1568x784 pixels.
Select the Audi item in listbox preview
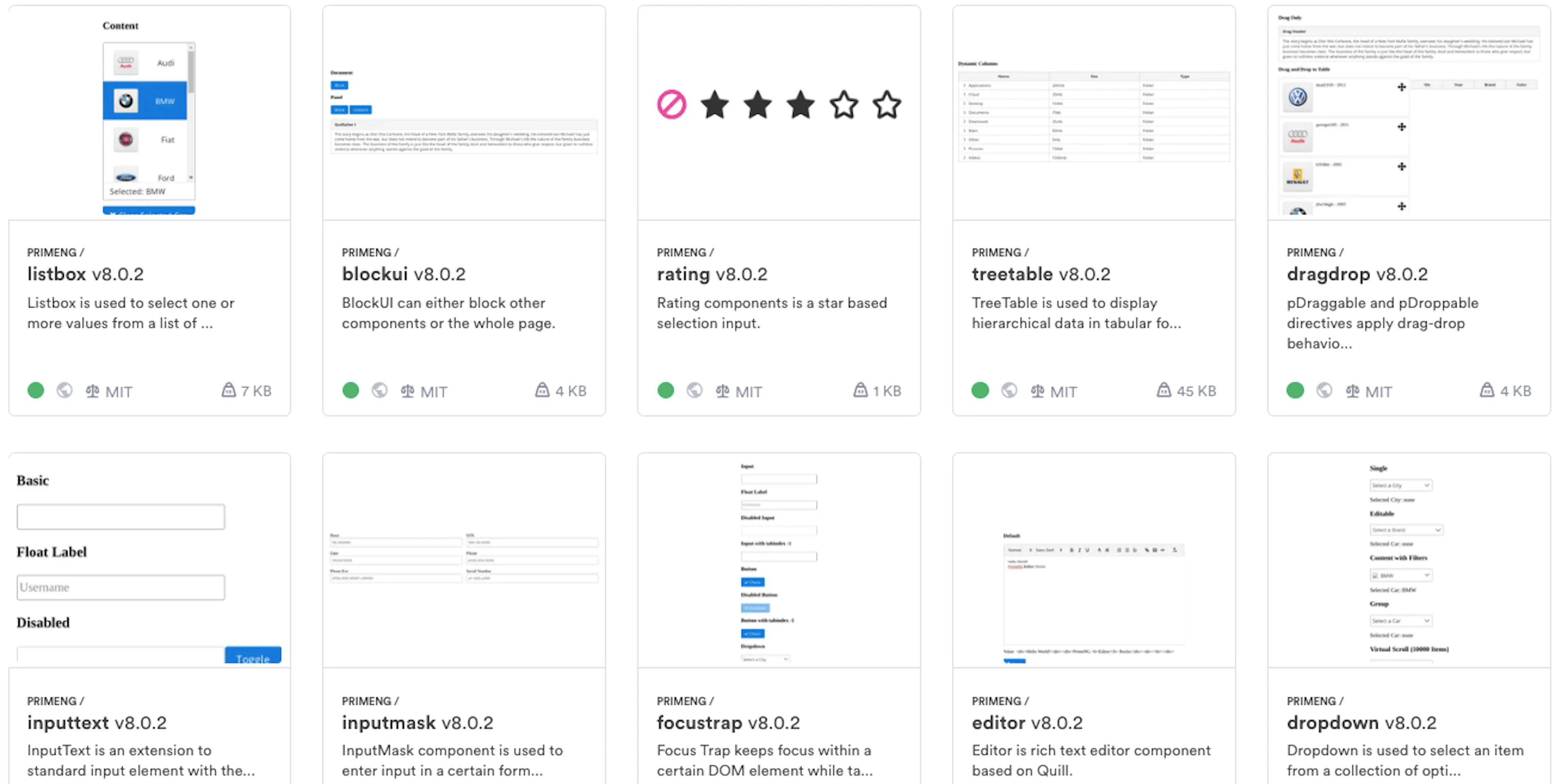145,63
